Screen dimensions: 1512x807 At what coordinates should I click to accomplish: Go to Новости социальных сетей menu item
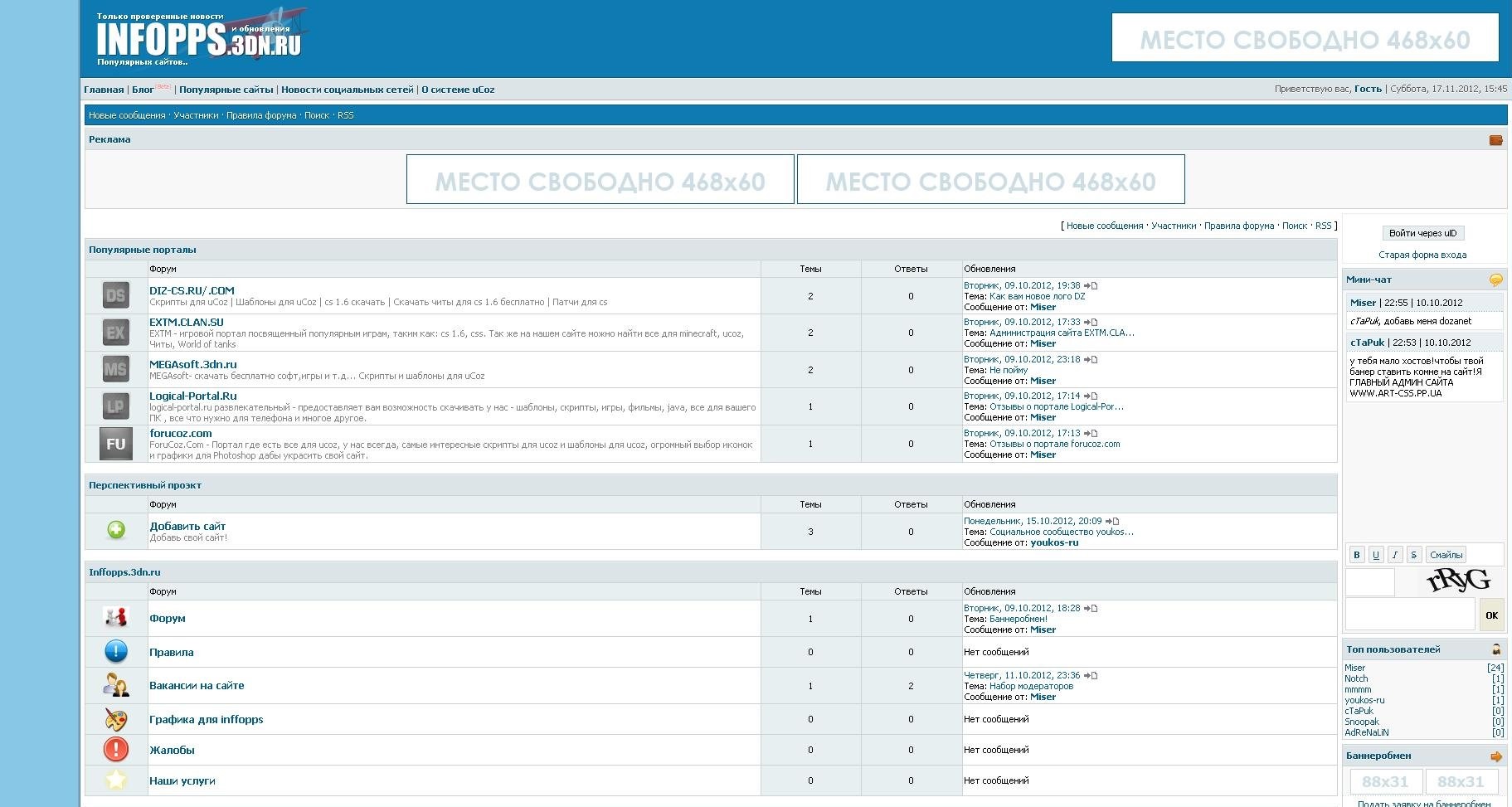347,90
